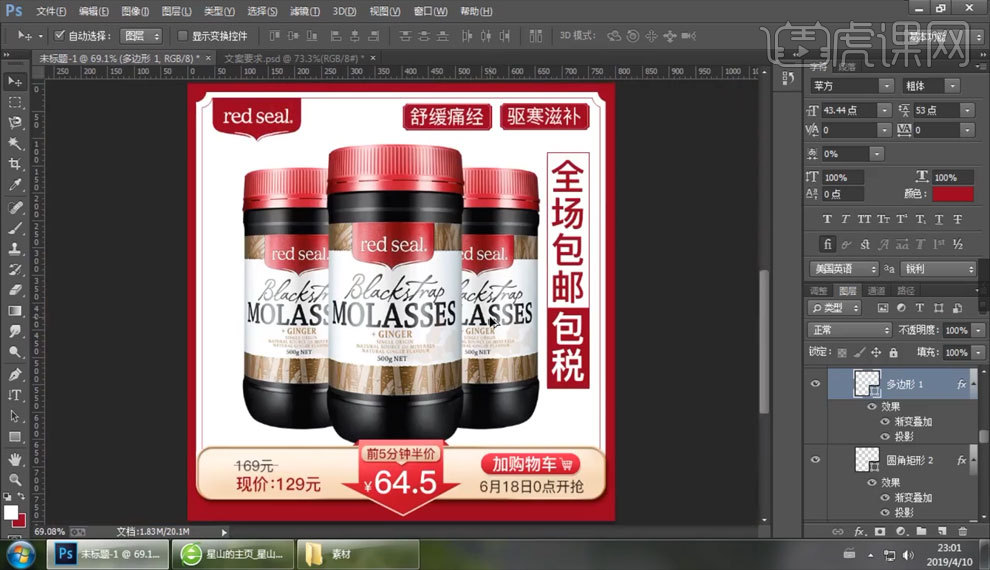Select the Pen tool
This screenshot has height=570, width=990.
click(15, 374)
